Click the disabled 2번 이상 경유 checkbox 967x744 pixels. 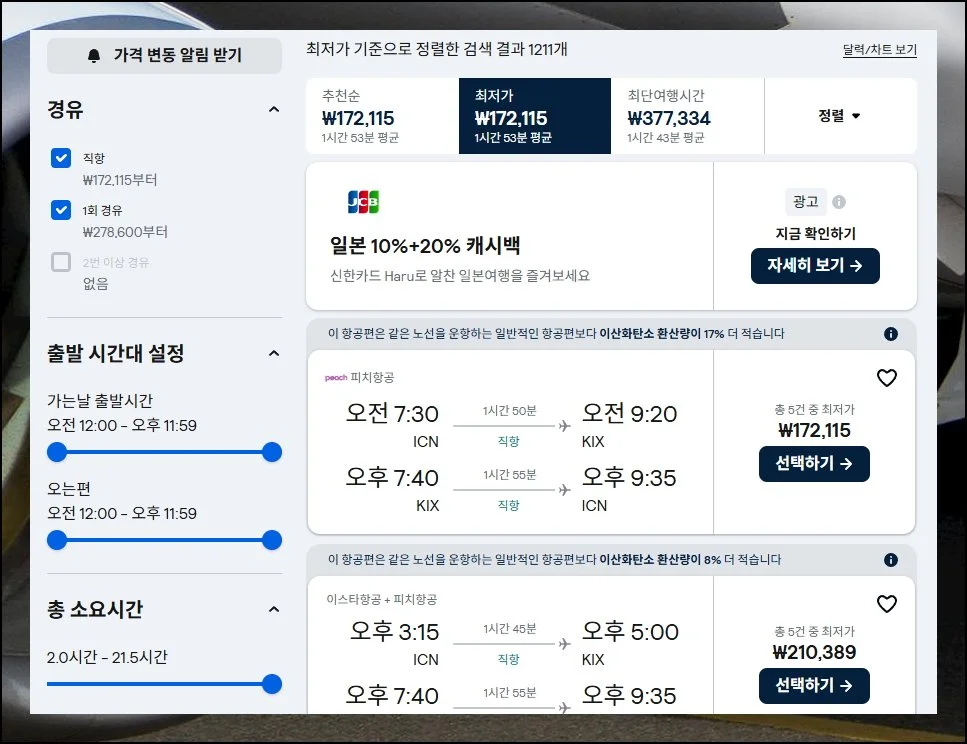(x=61, y=262)
